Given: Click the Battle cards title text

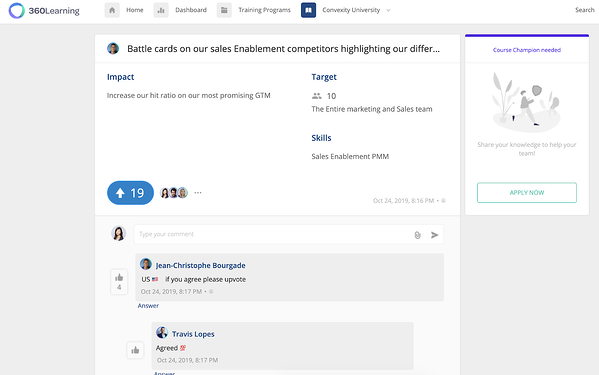Looking at the screenshot, I should pyautogui.click(x=283, y=49).
